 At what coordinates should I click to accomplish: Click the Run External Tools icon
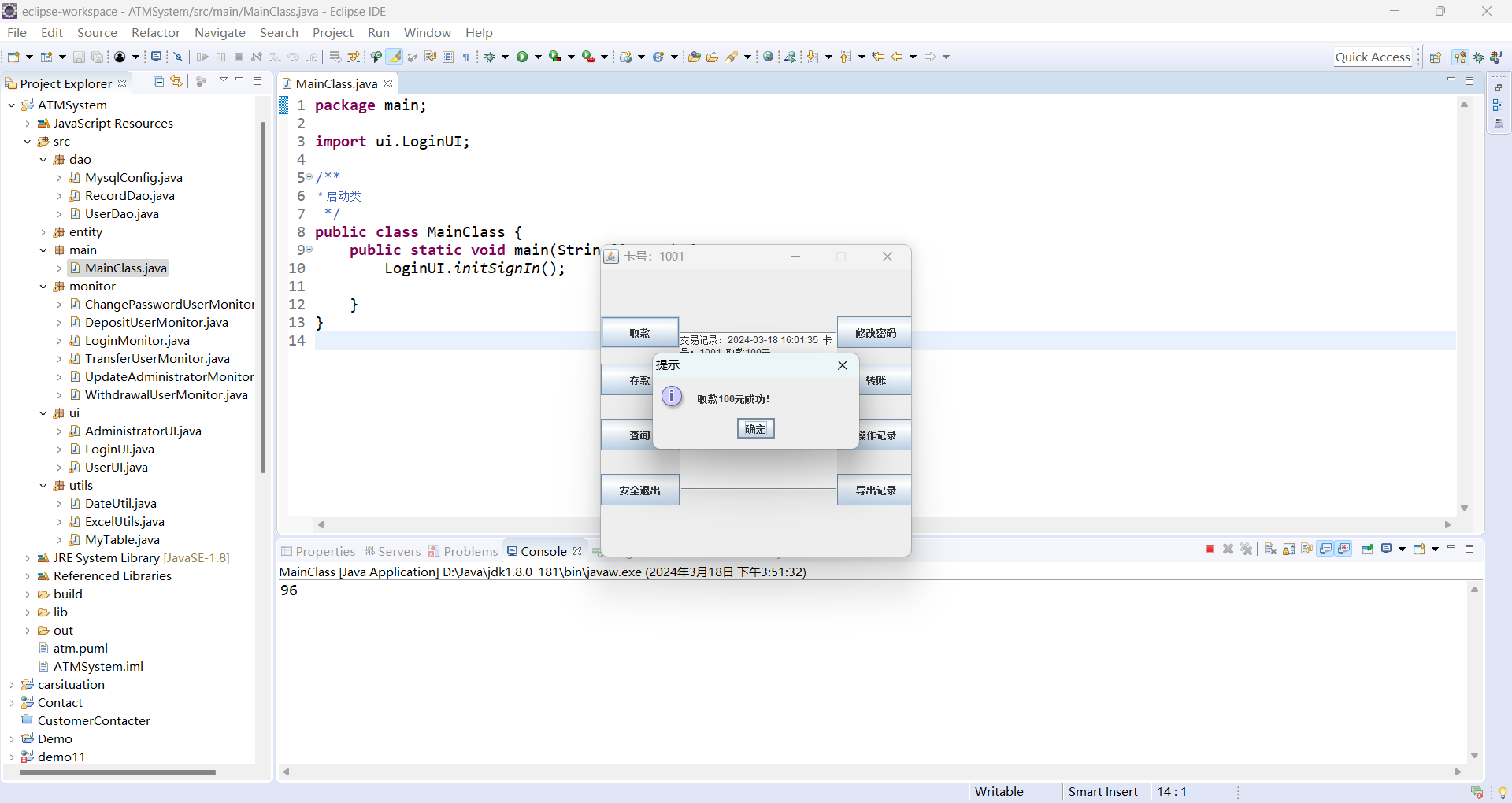[x=587, y=57]
